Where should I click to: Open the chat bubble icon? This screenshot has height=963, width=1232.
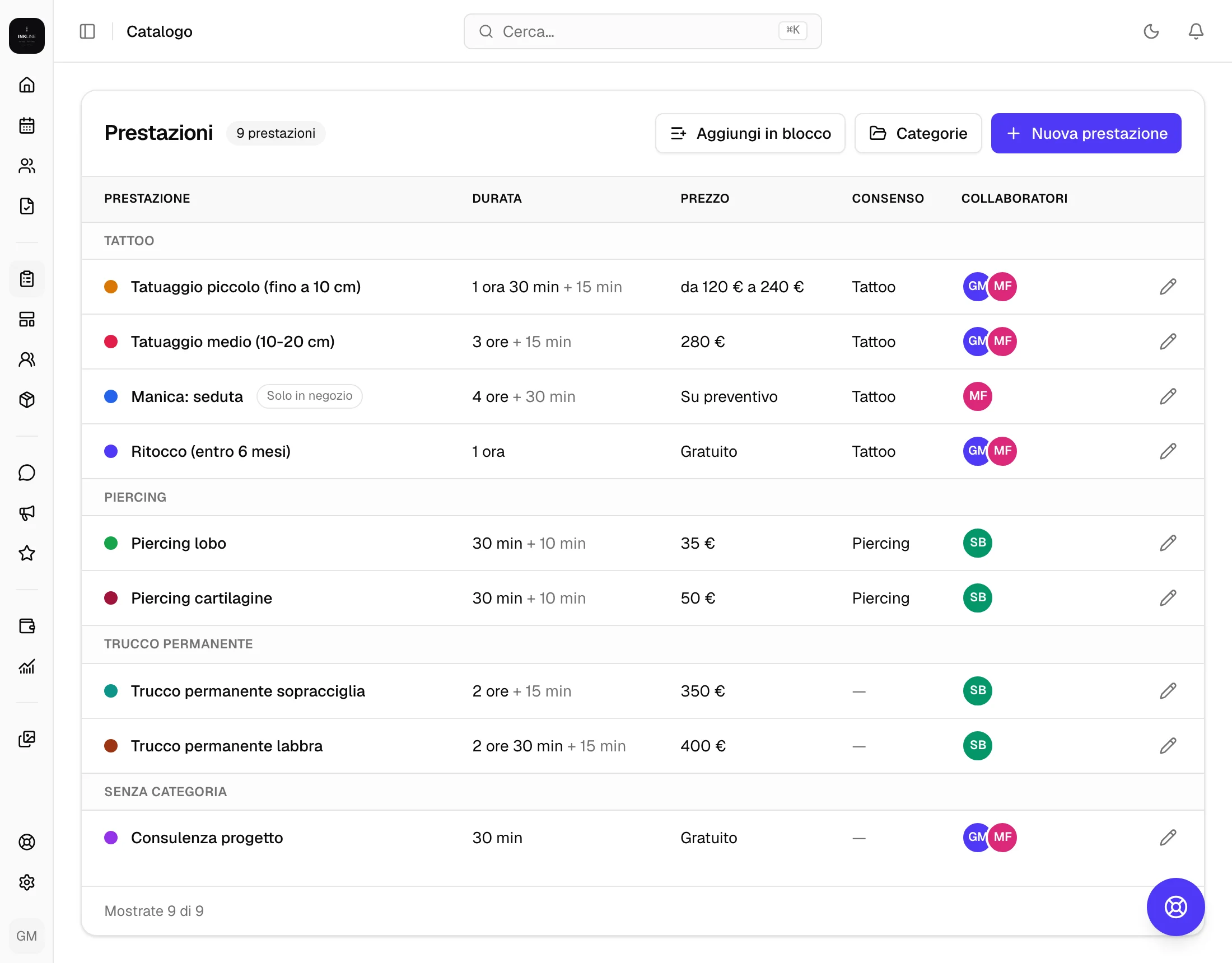26,473
